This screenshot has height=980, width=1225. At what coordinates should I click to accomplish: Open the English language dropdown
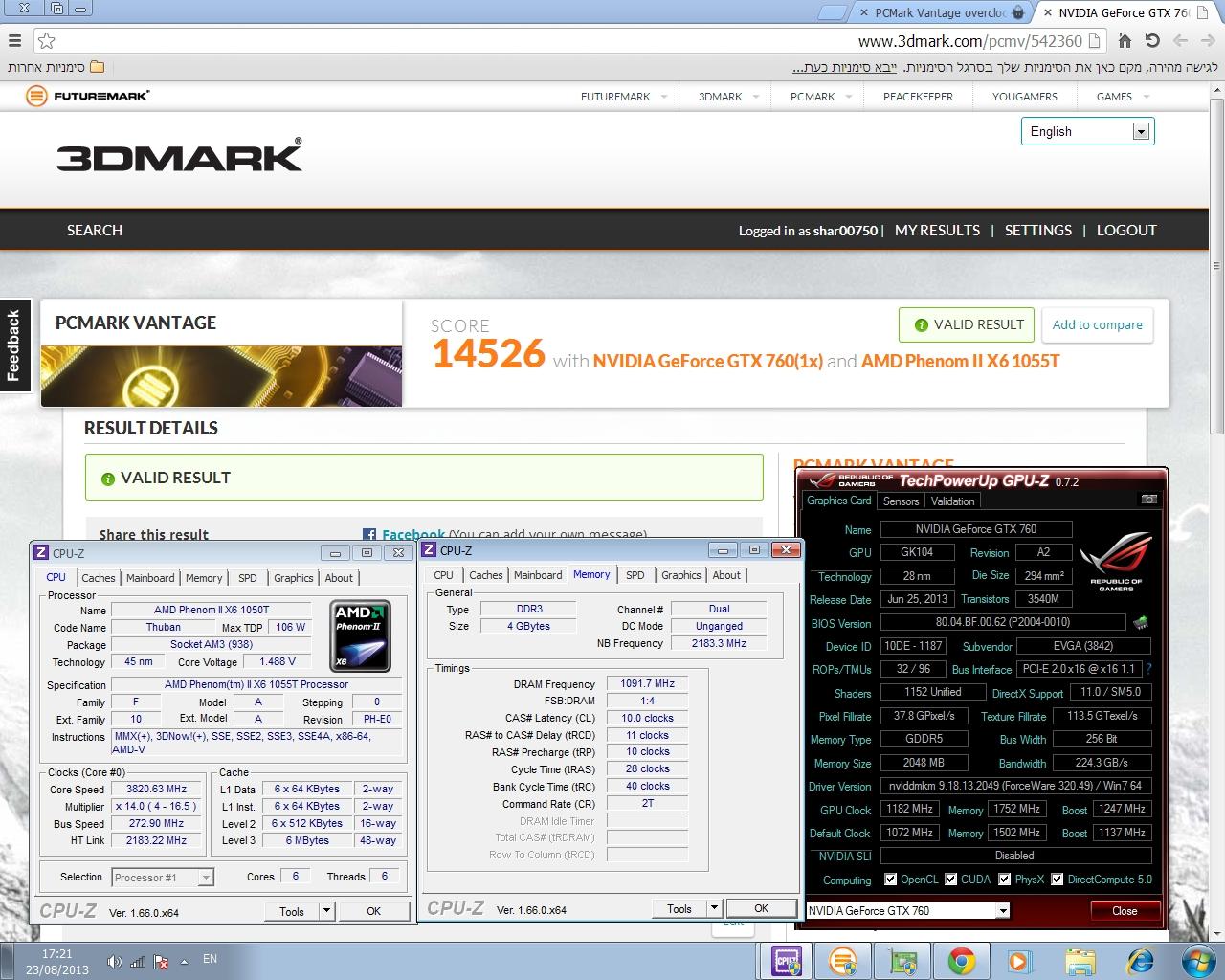pos(1088,131)
